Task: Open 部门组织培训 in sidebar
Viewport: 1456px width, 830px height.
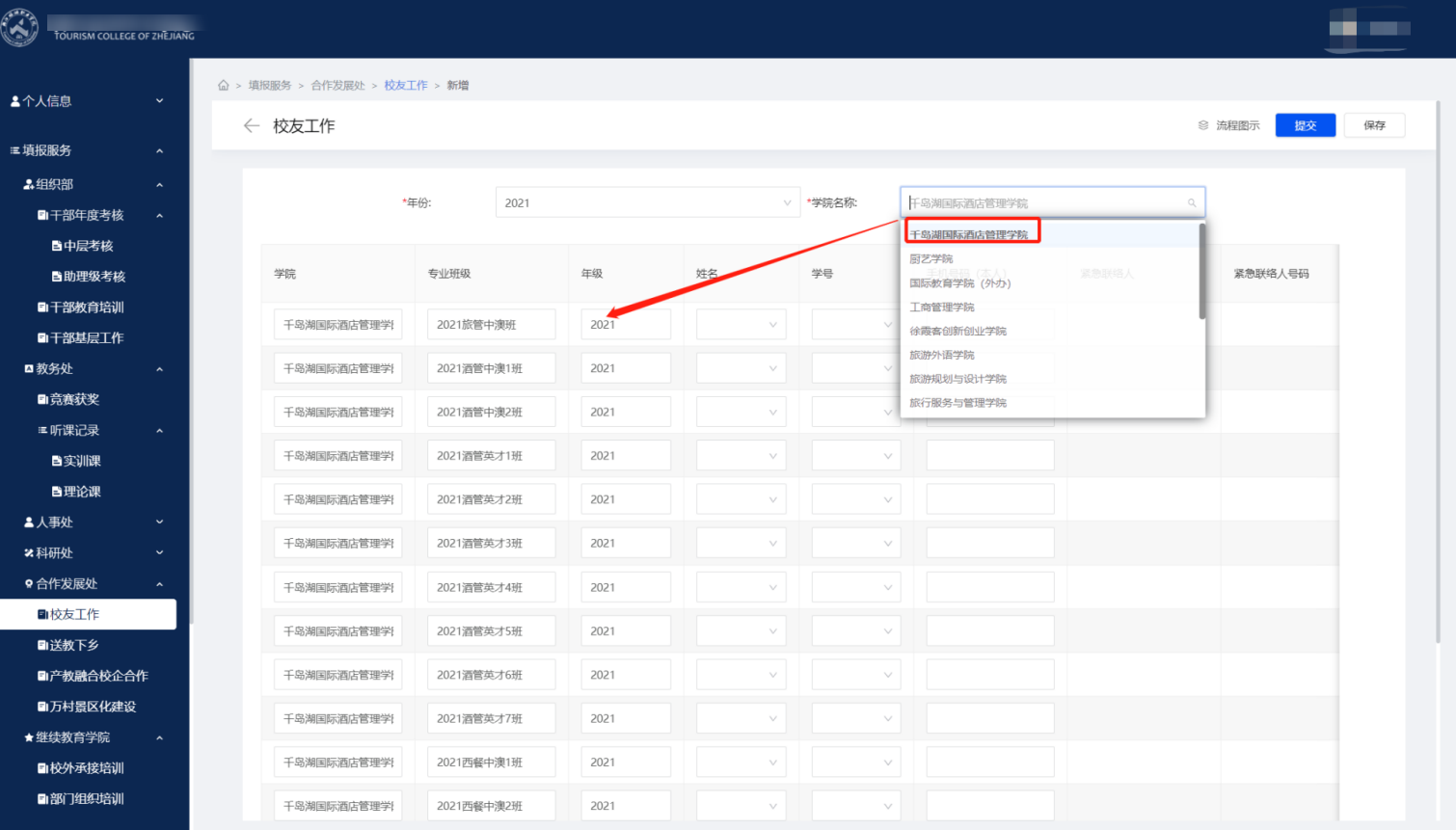Action: pos(87,799)
